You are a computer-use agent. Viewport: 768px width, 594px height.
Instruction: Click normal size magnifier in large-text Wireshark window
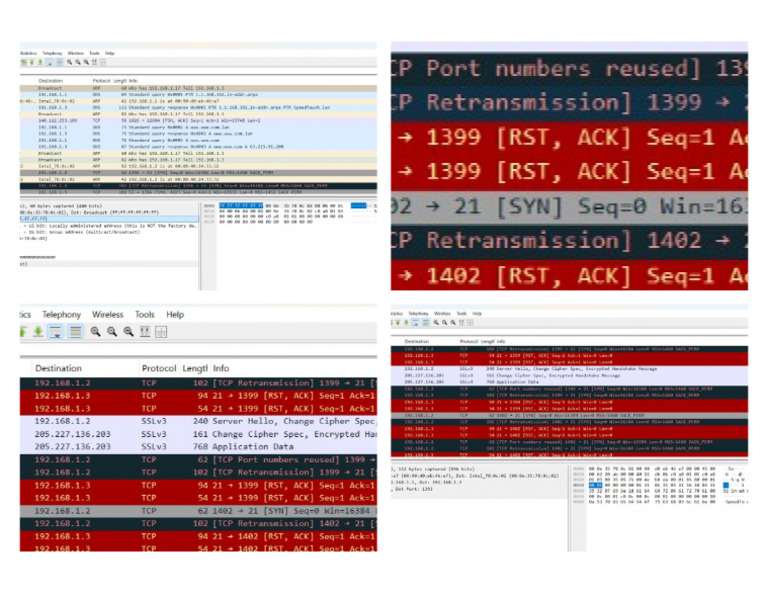pyautogui.click(x=128, y=332)
